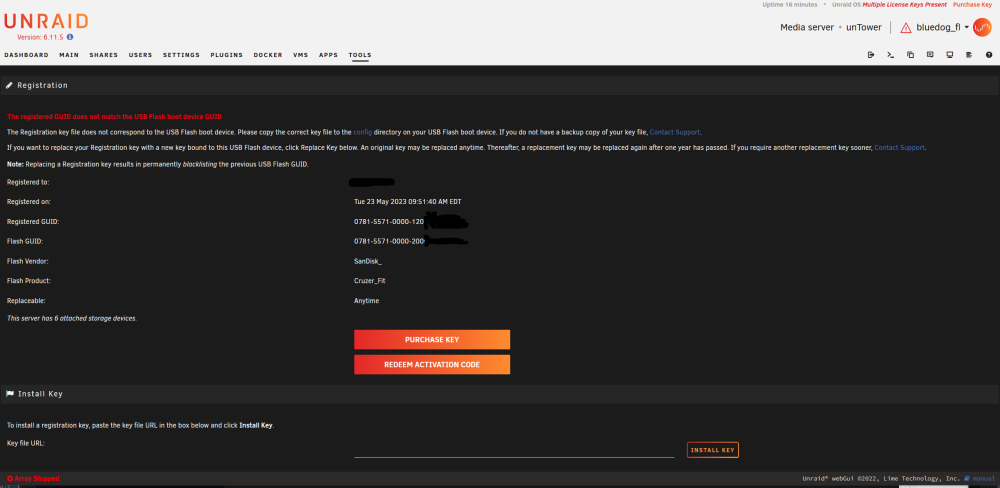Click the feedback speech bubble icon
1000x488 pixels.
(x=930, y=55)
